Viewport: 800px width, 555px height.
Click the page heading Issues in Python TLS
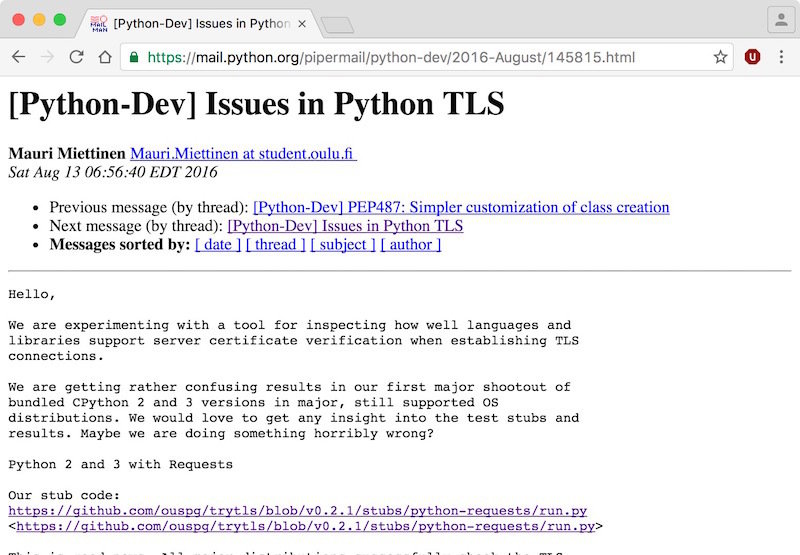[257, 104]
